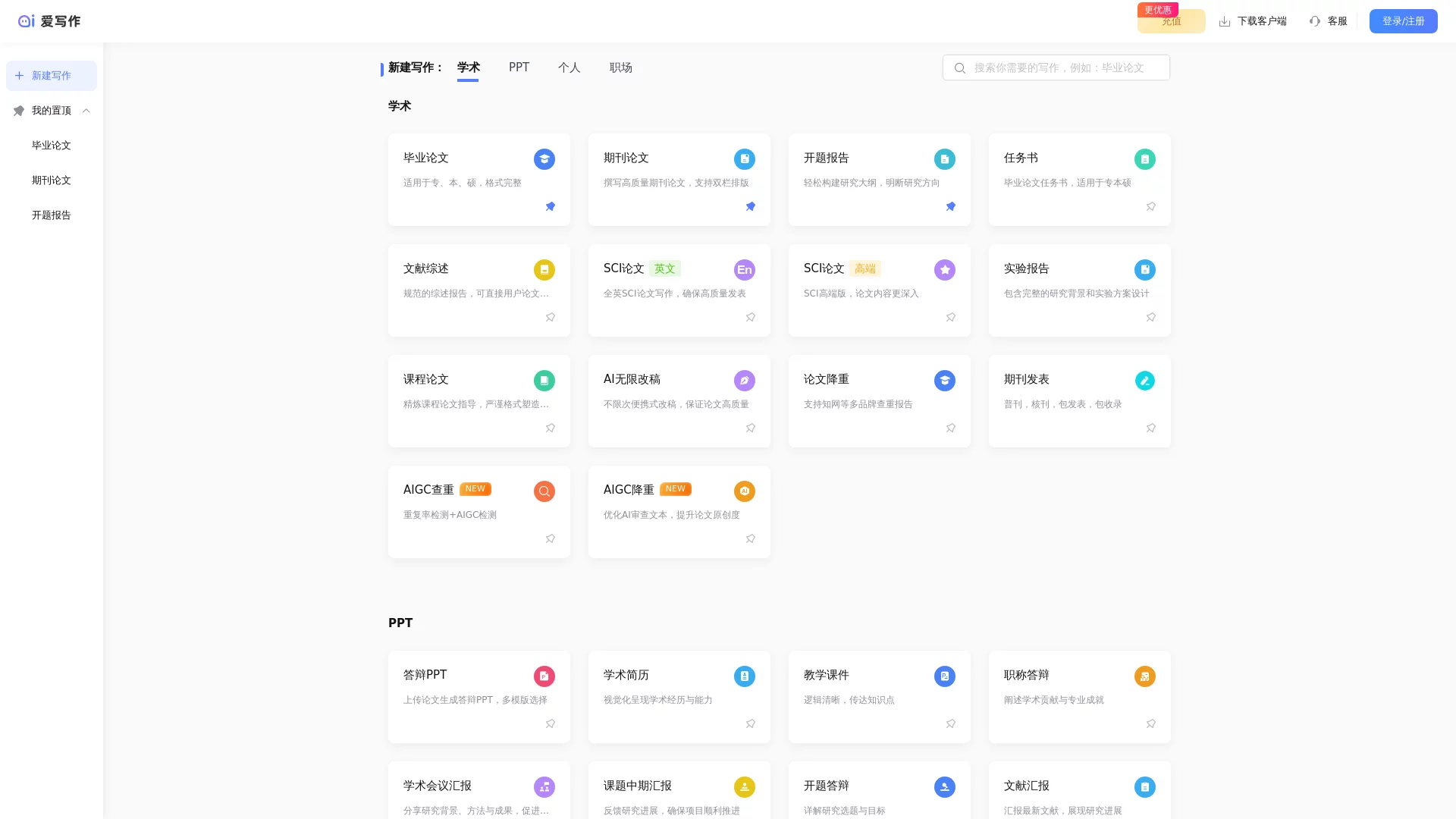Click the 答辩PPT pink document icon
Screen dimensions: 1456x819
click(x=544, y=676)
